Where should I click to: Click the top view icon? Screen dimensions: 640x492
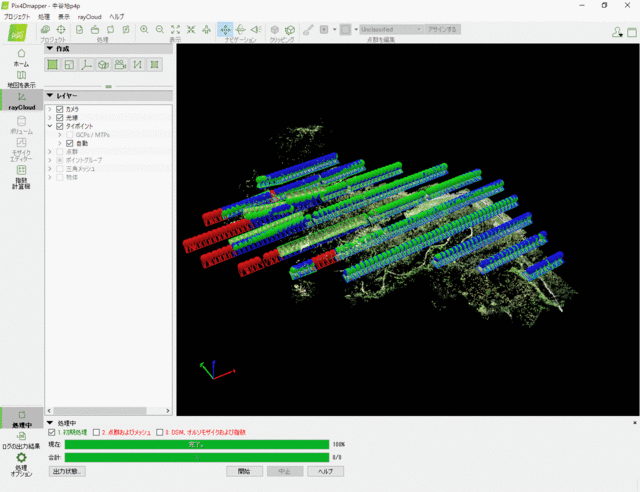pos(207,29)
